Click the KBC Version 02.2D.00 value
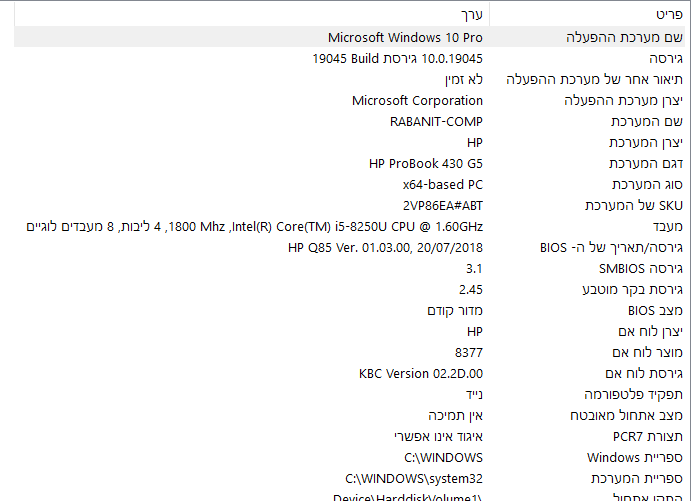The image size is (692, 501). click(x=420, y=373)
